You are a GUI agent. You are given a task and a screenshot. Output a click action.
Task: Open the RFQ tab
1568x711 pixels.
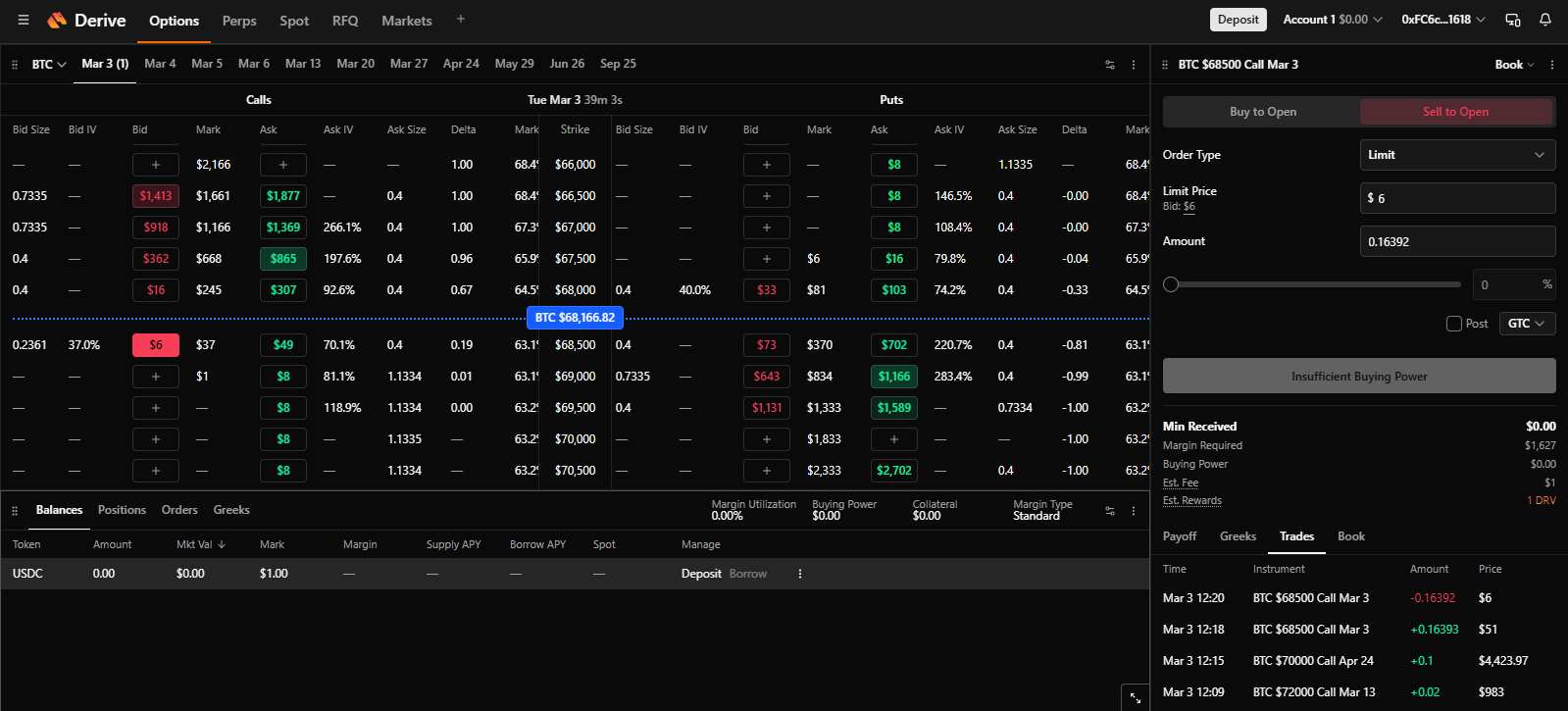click(x=345, y=21)
